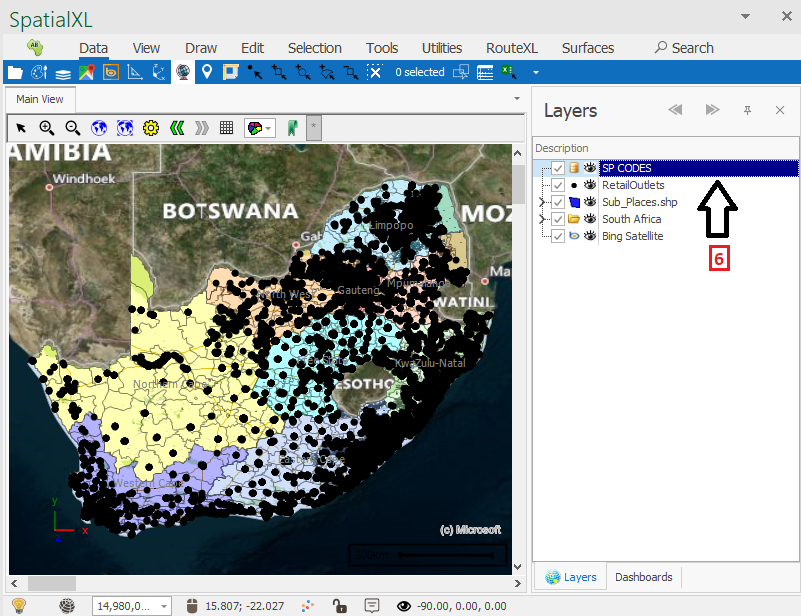Expand the Sub_Places.shp layer node
Viewport: 801px width, 616px height.
coord(542,202)
